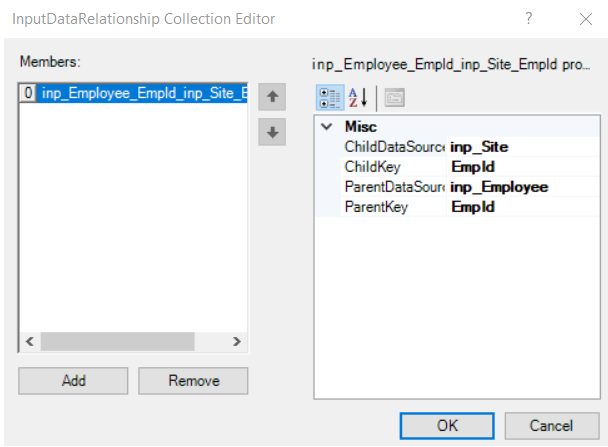The height and width of the screenshot is (447, 608).
Task: Select the ParentDataSource property label
Action: pos(395,187)
